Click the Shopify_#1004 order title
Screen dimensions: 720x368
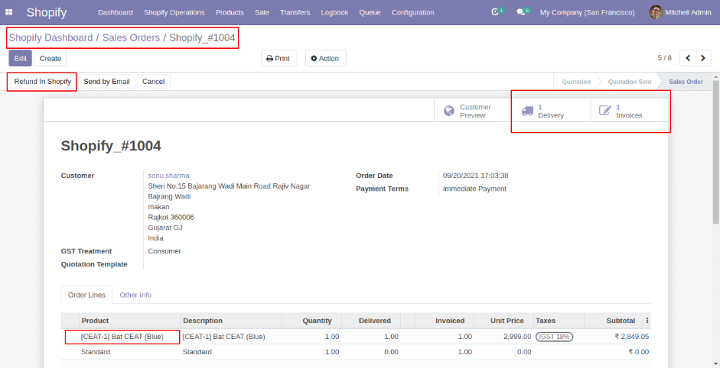click(111, 146)
